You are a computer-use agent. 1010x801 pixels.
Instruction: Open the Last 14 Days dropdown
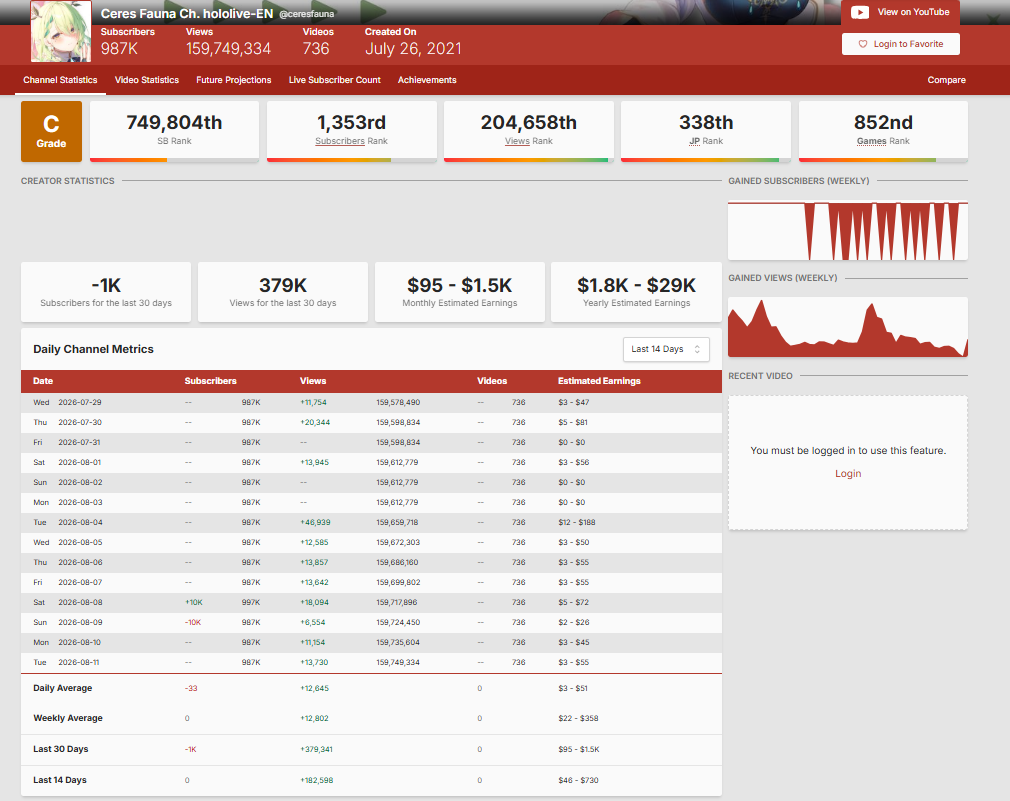click(666, 349)
